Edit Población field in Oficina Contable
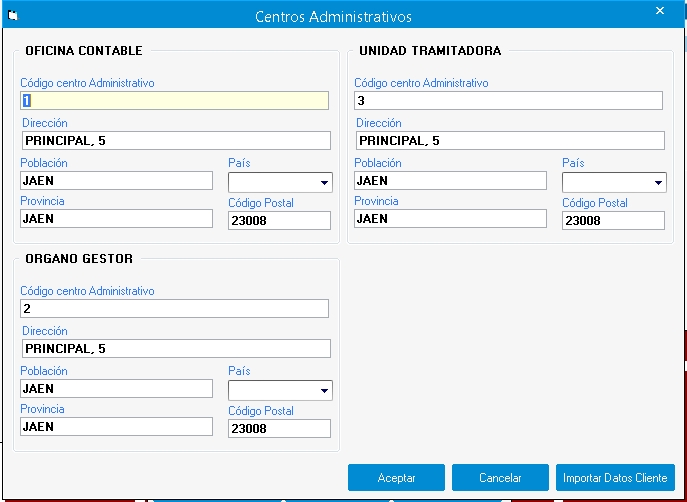687x502 pixels. [x=117, y=180]
